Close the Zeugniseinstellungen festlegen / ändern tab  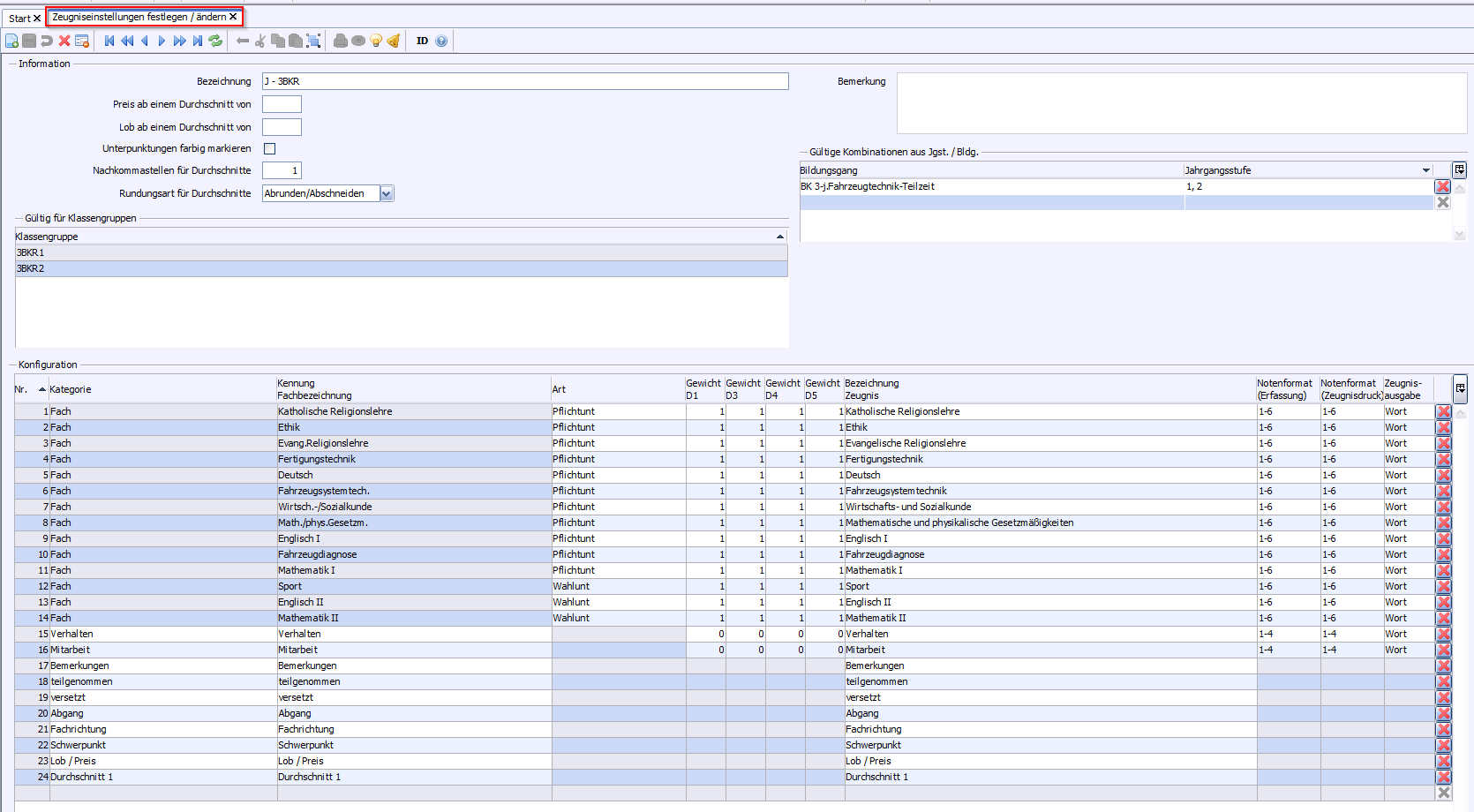point(233,17)
